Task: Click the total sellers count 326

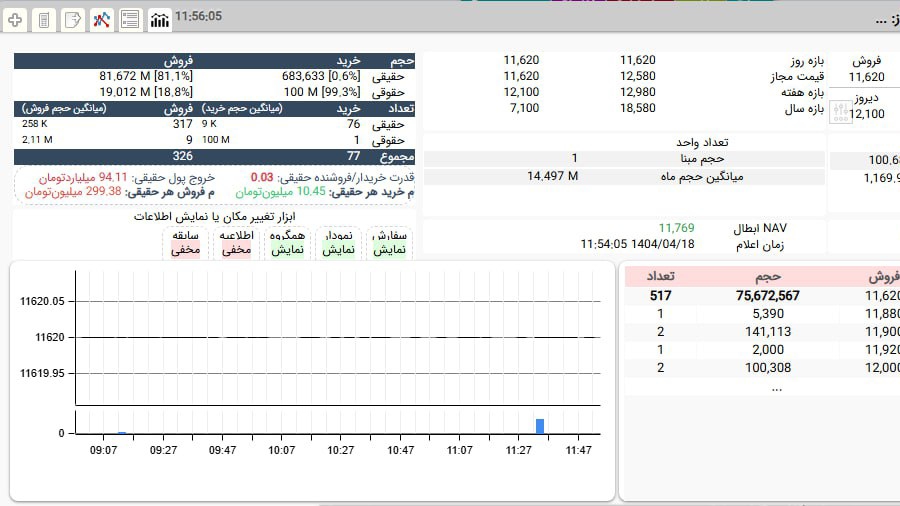Action: click(x=183, y=156)
